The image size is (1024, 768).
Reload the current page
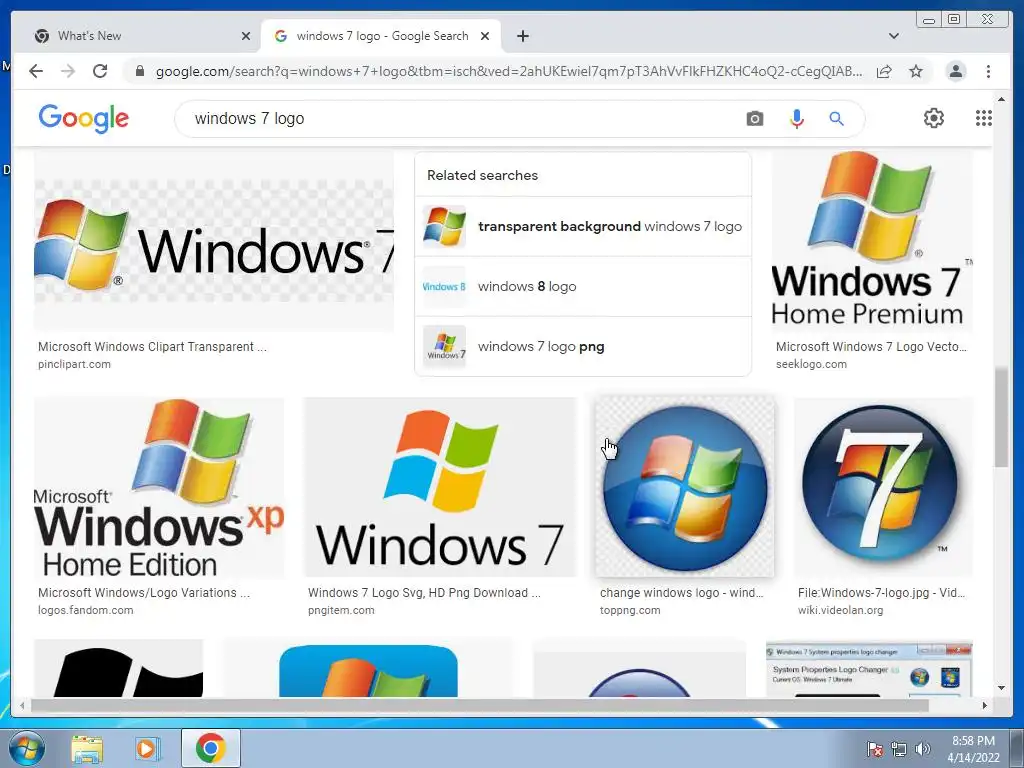point(100,71)
